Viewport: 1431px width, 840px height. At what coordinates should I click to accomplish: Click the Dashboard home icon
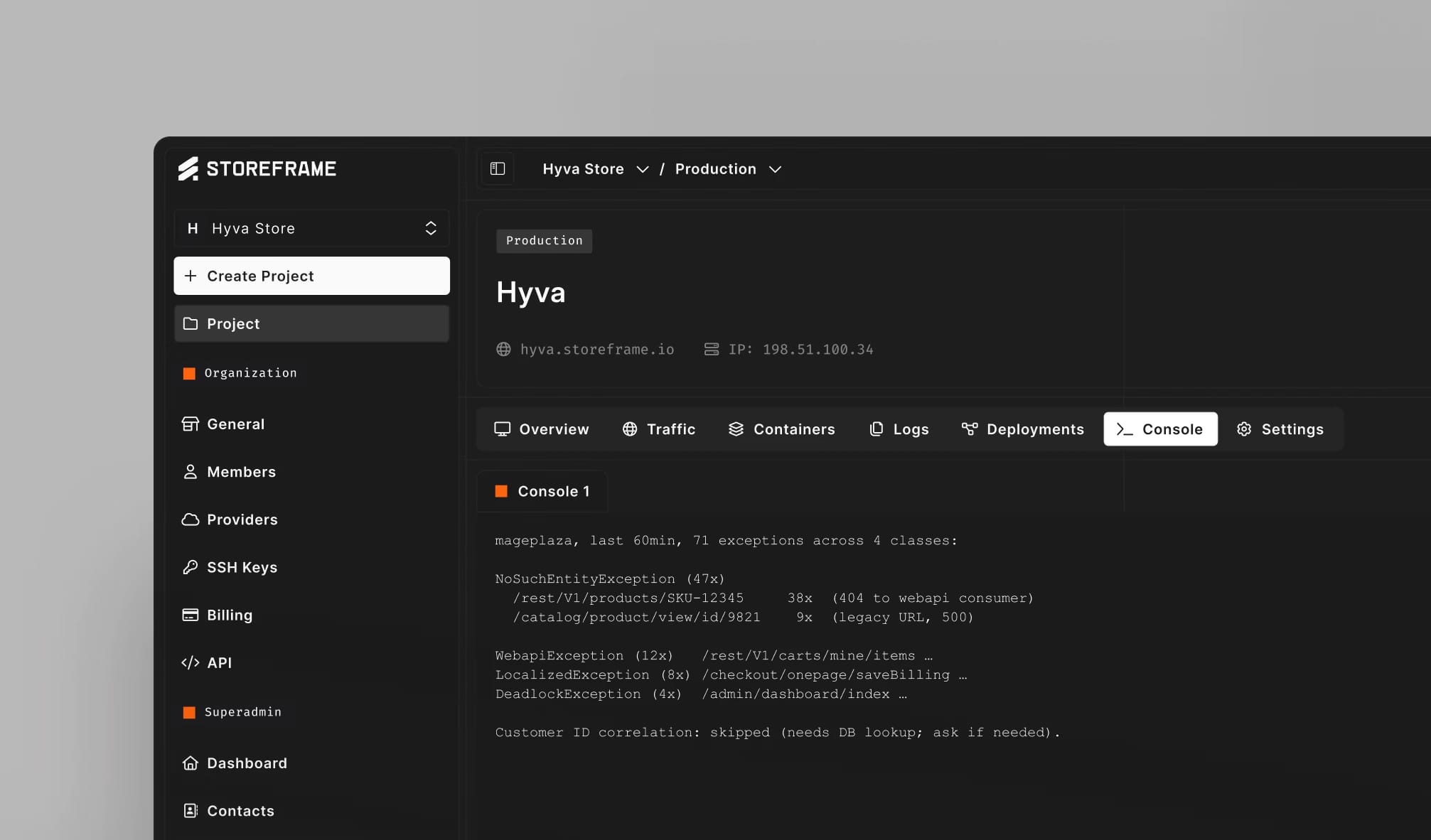pyautogui.click(x=190, y=763)
